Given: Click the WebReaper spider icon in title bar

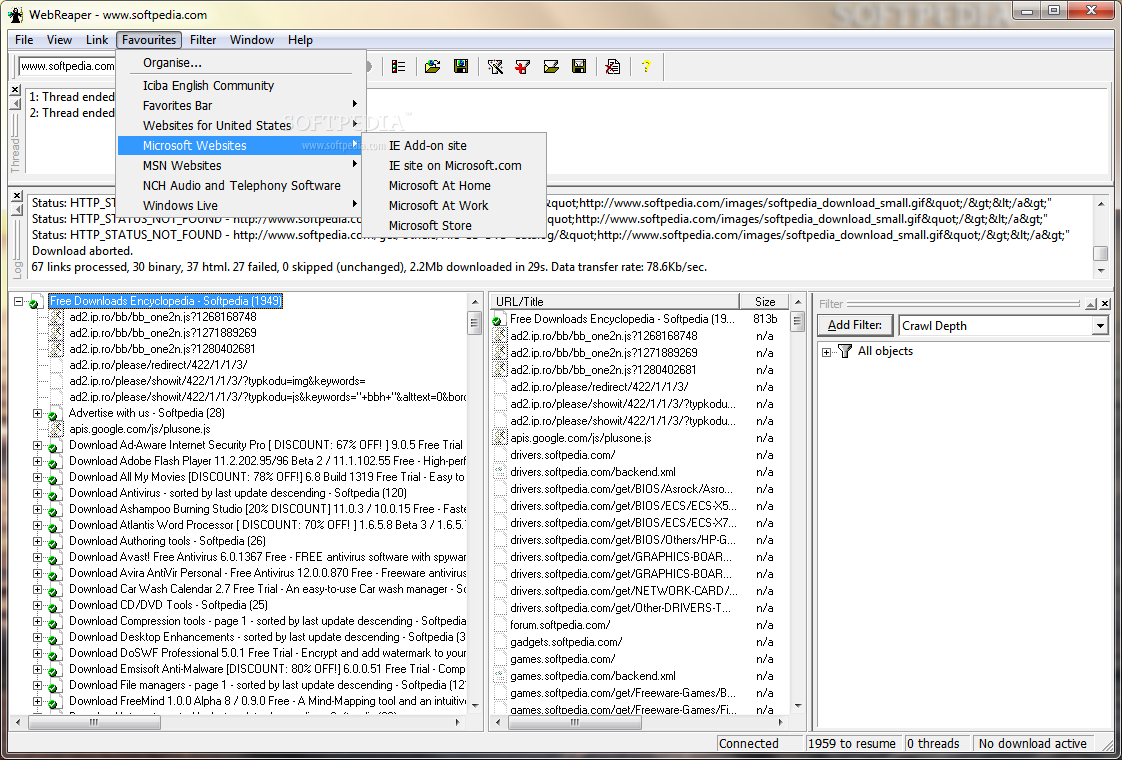Looking at the screenshot, I should 16,14.
